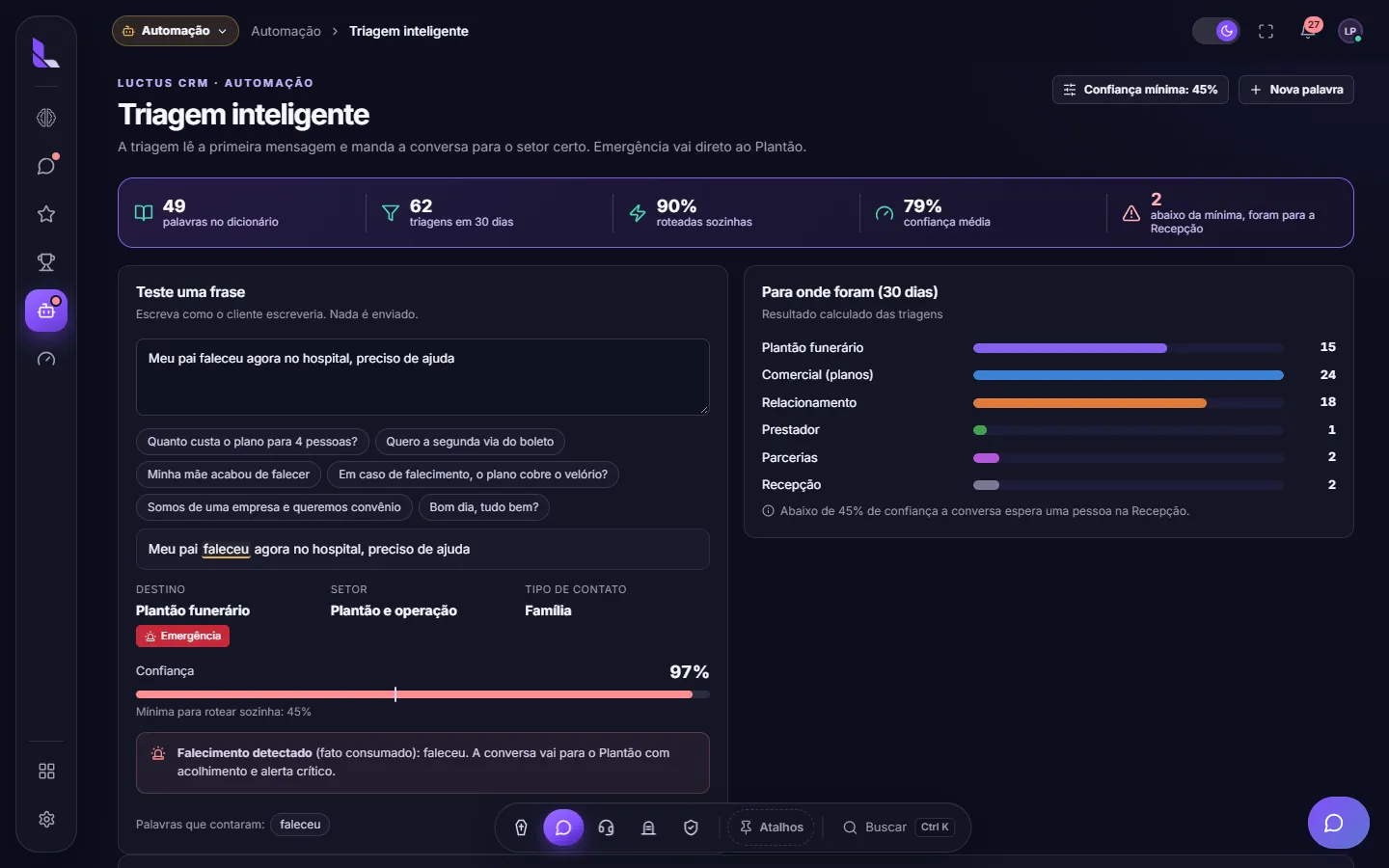Viewport: 1389px width, 868px height.
Task: Open the LP user avatar menu
Action: [1350, 32]
